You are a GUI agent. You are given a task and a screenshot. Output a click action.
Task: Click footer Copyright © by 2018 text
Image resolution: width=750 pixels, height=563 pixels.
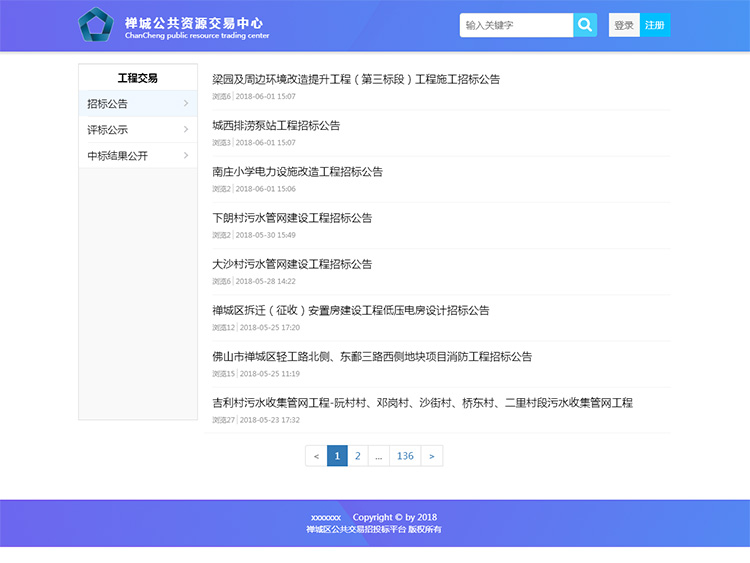point(395,517)
